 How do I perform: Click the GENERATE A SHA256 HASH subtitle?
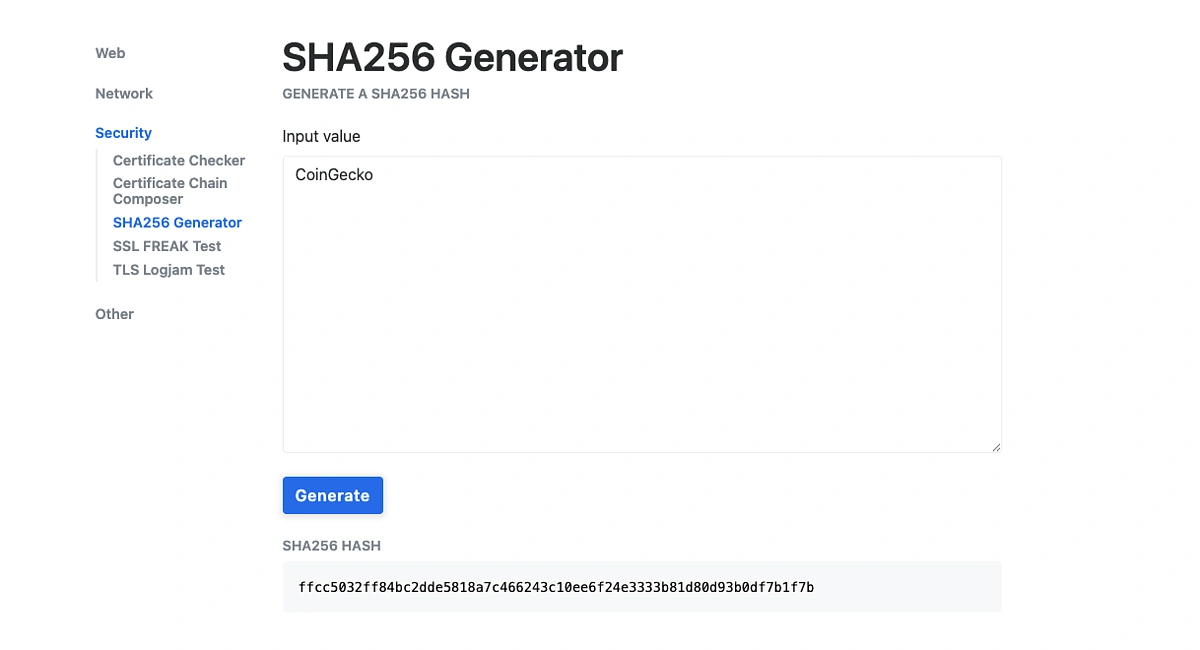click(375, 94)
